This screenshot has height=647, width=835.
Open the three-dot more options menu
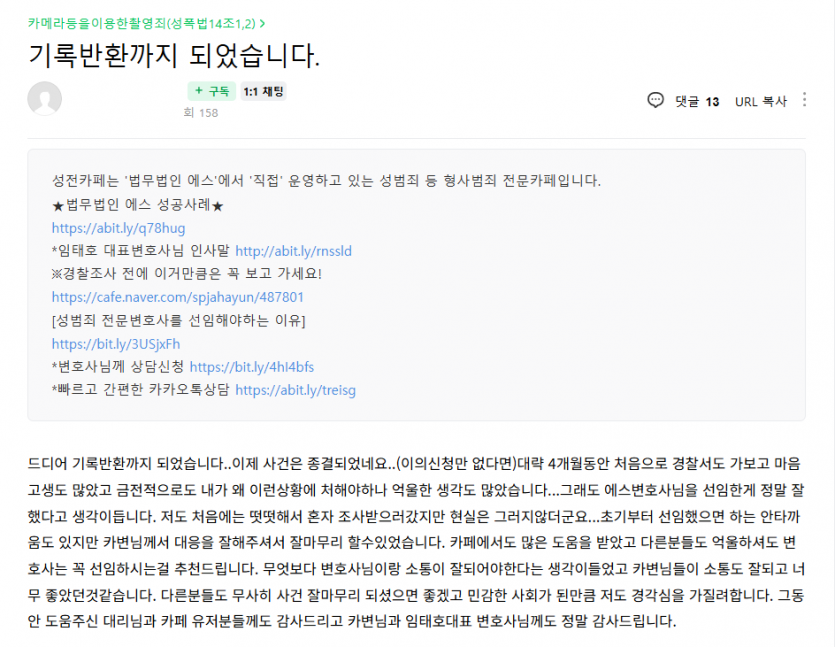(806, 100)
